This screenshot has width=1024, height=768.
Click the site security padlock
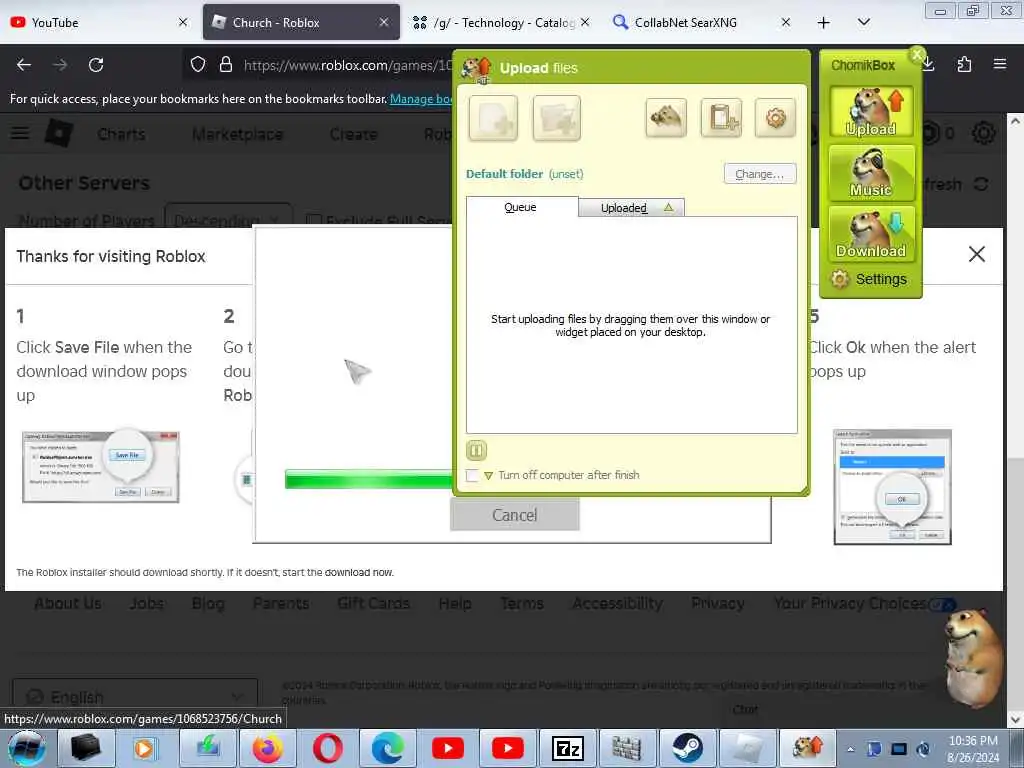226,65
